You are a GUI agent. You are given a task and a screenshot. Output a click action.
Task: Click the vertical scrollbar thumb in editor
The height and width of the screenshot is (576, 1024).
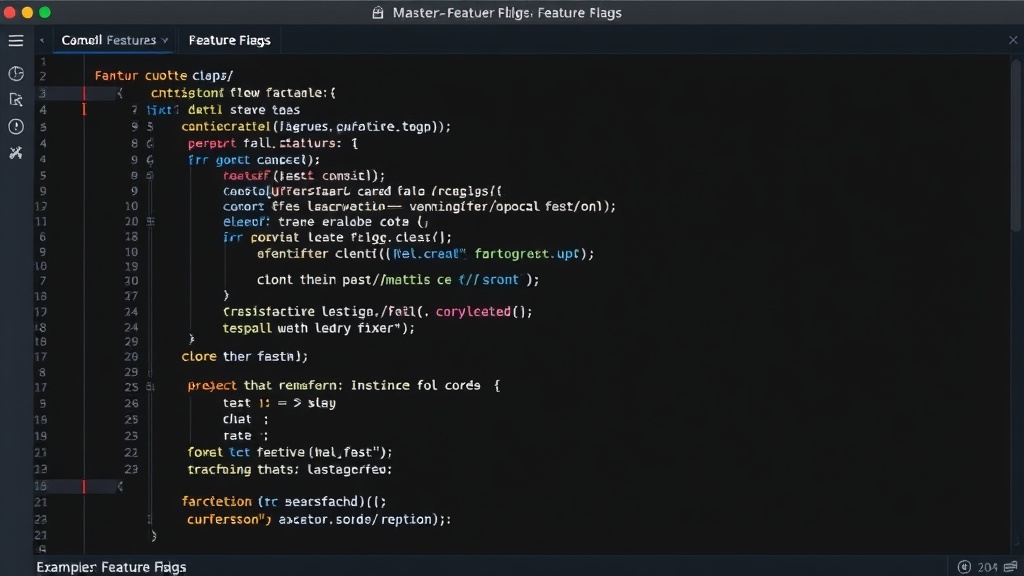coord(1016,144)
